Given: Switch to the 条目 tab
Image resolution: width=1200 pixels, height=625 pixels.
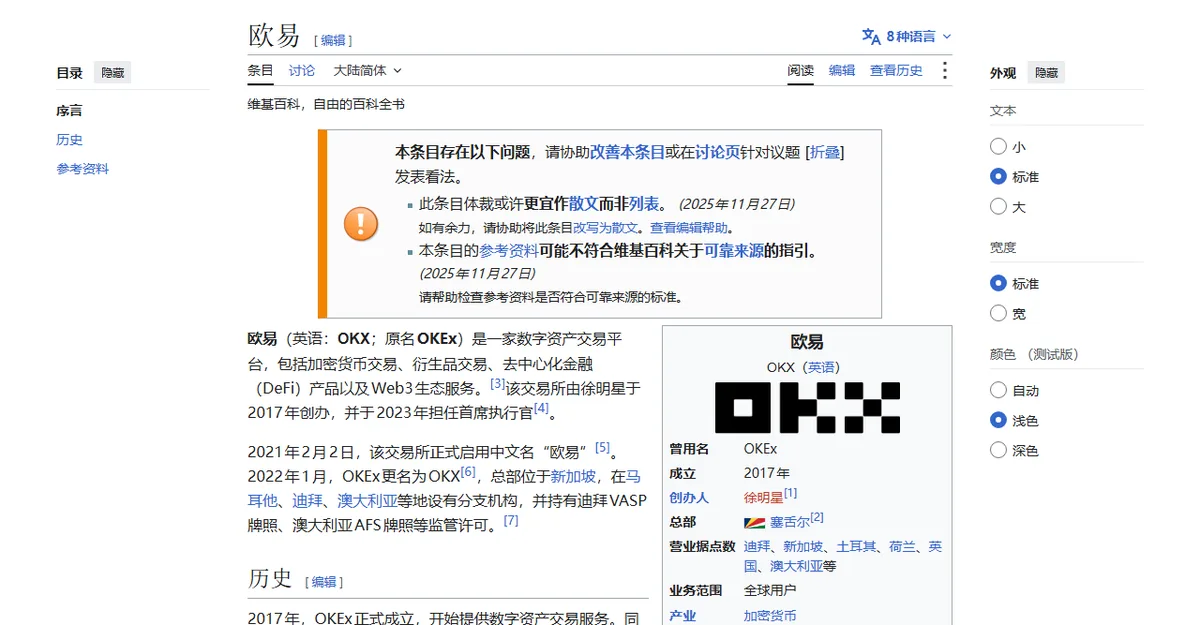Looking at the screenshot, I should 260,70.
